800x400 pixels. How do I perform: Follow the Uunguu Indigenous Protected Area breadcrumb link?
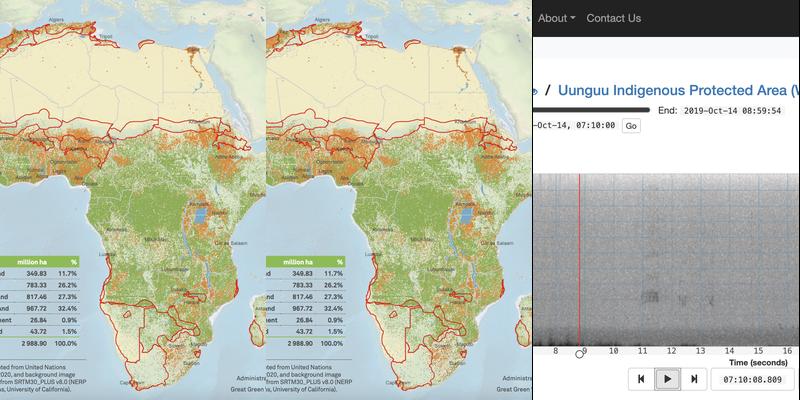click(678, 91)
